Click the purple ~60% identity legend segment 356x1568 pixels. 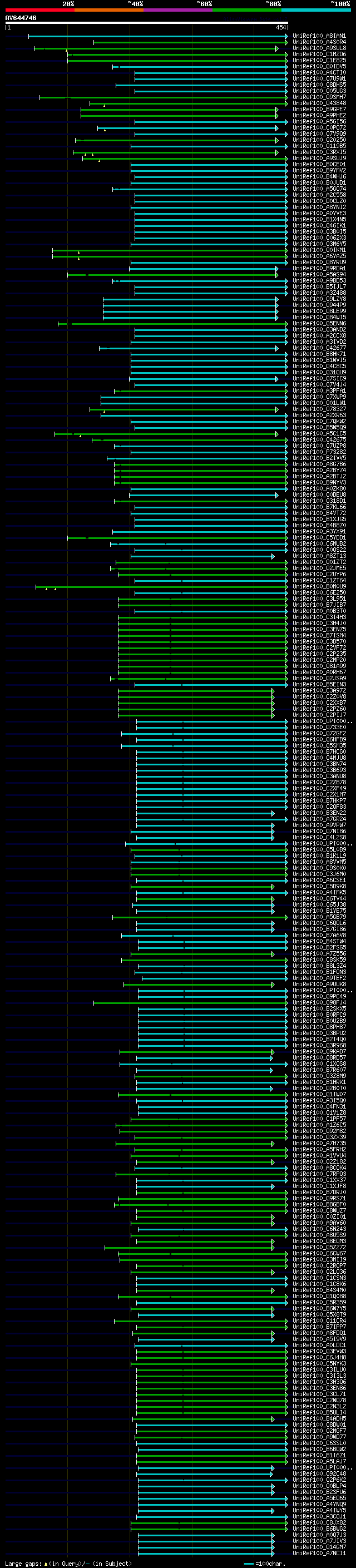click(179, 10)
